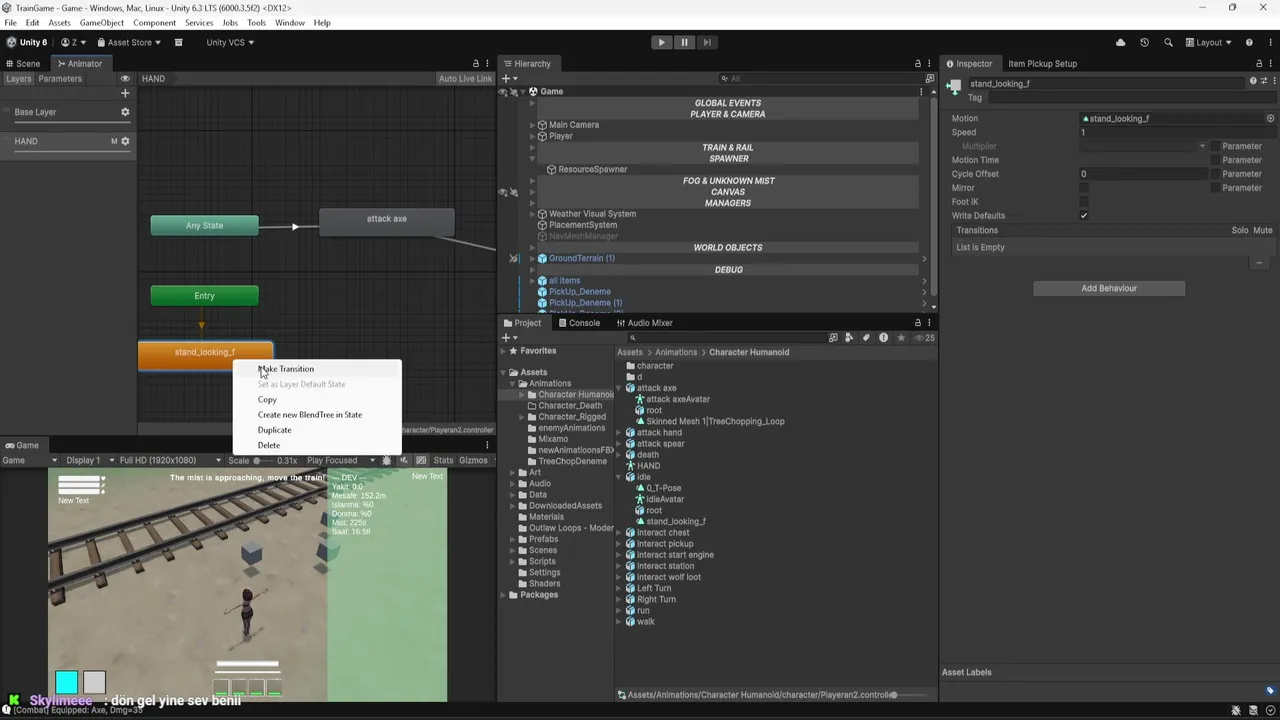The width and height of the screenshot is (1280, 720).
Task: Open the Inspector component help icon
Action: tap(1253, 81)
